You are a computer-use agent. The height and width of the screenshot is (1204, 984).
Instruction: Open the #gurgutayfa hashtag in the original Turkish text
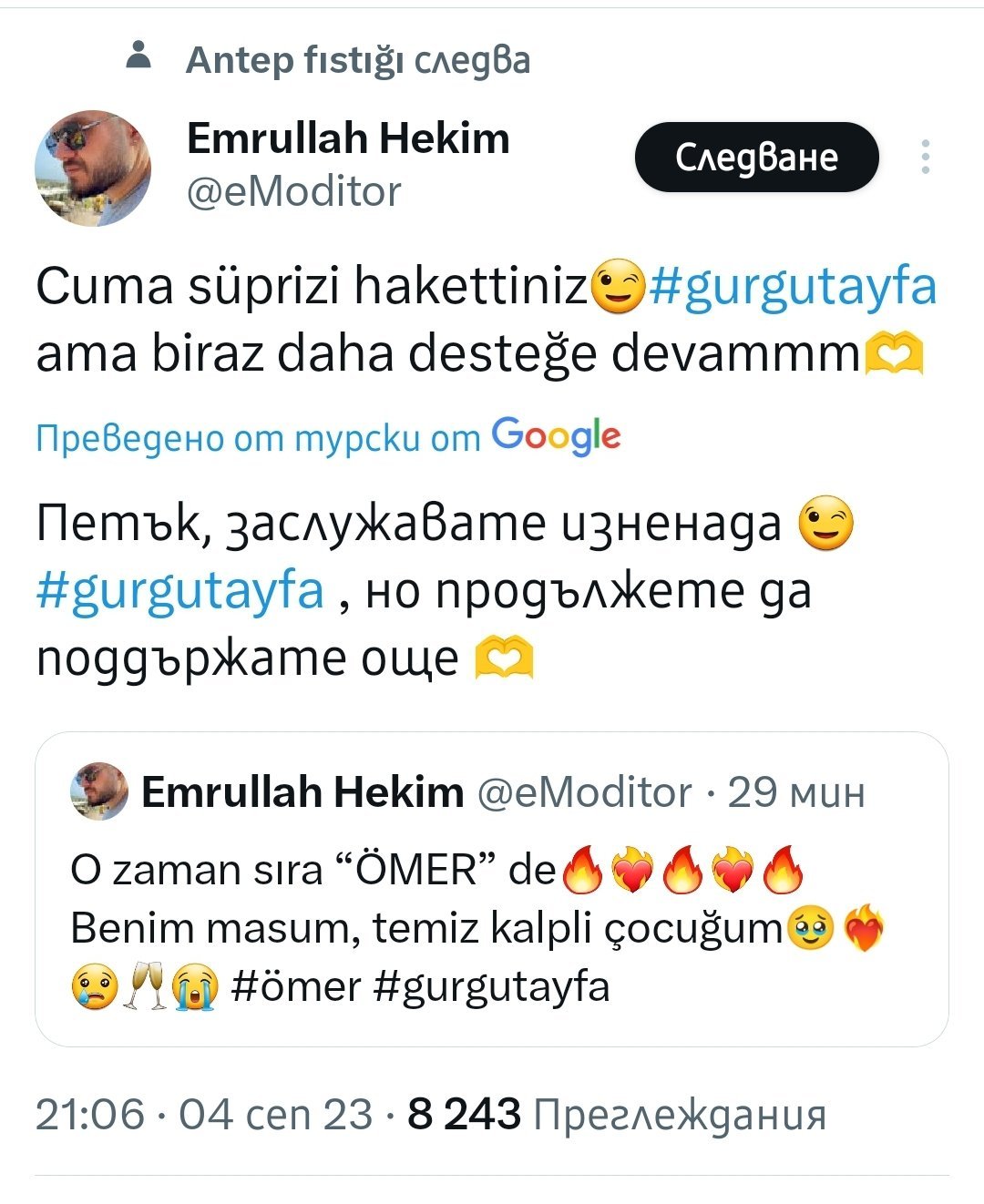[x=793, y=286]
